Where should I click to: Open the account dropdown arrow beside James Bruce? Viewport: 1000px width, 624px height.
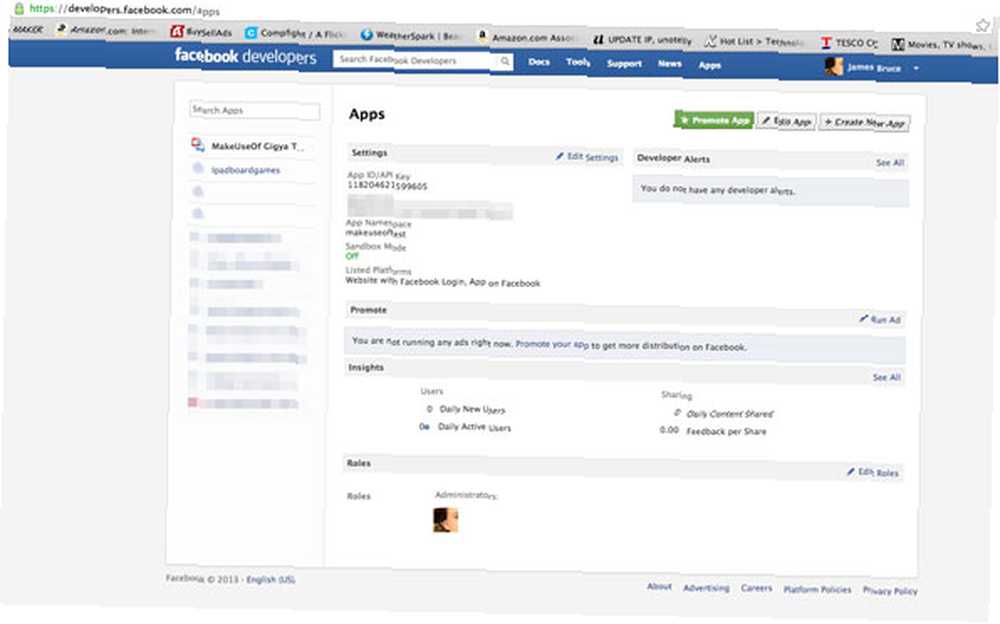click(916, 68)
